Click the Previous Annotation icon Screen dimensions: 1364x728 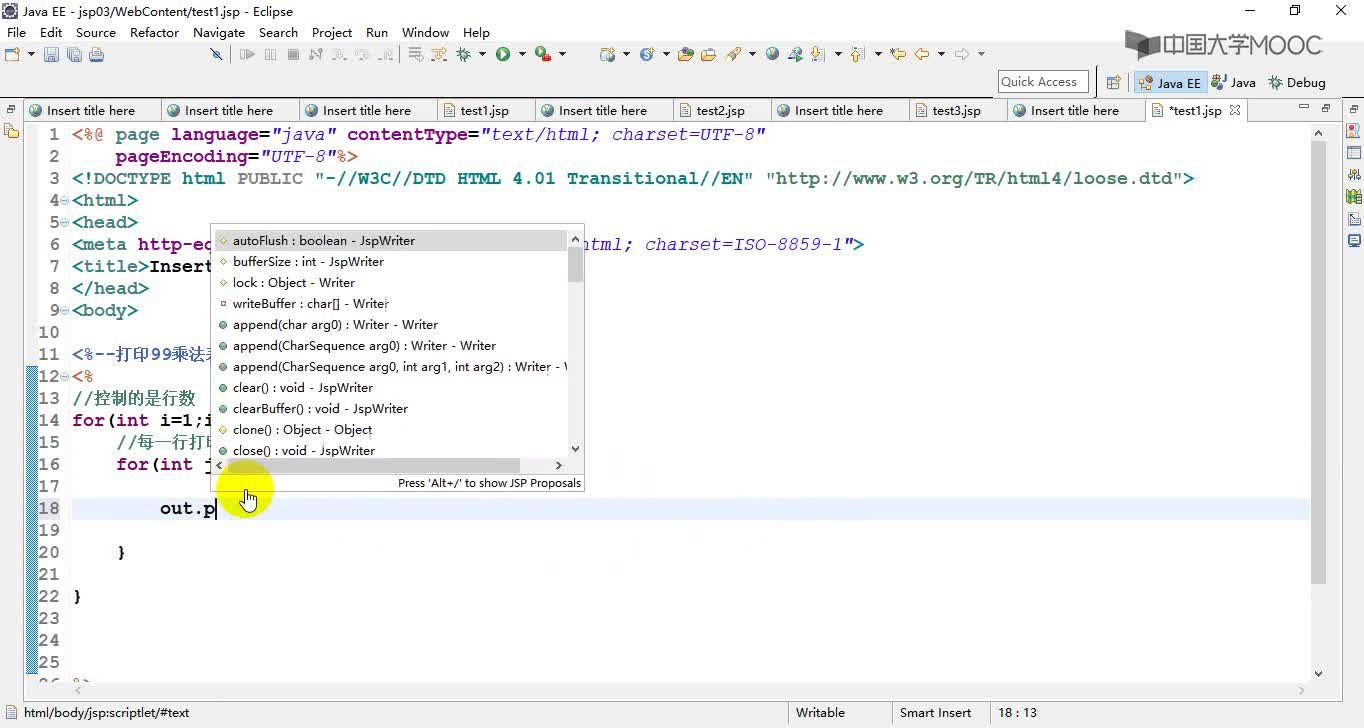point(857,54)
